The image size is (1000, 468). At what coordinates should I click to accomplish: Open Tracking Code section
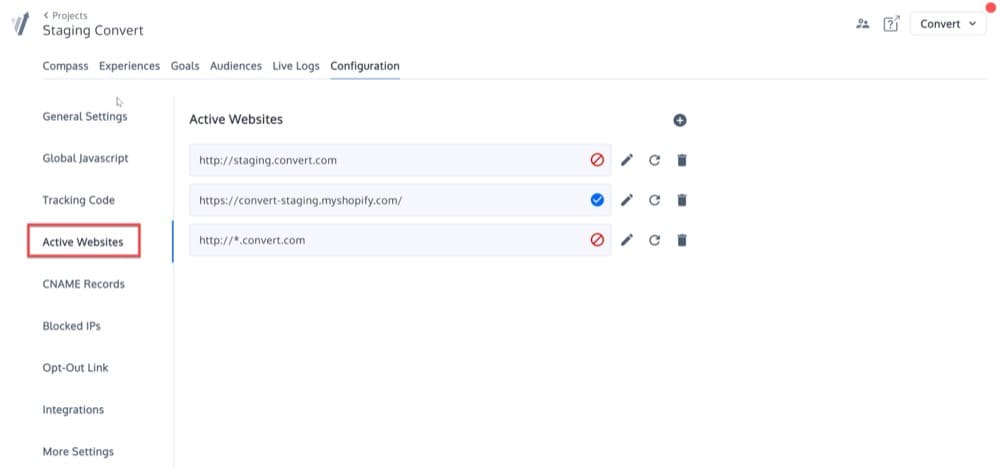click(78, 200)
